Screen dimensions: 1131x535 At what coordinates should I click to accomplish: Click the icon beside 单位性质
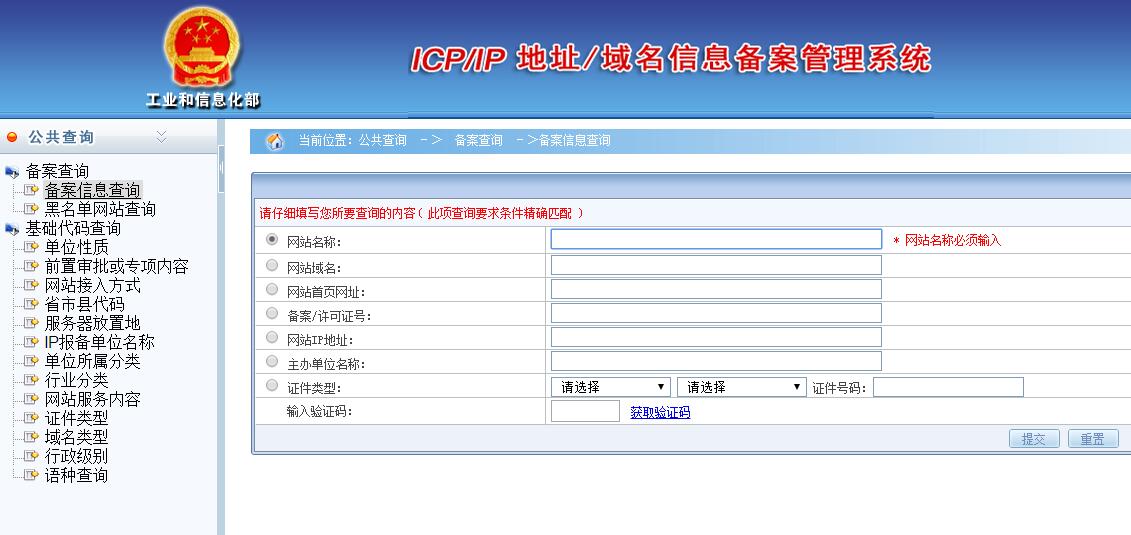click(31, 247)
